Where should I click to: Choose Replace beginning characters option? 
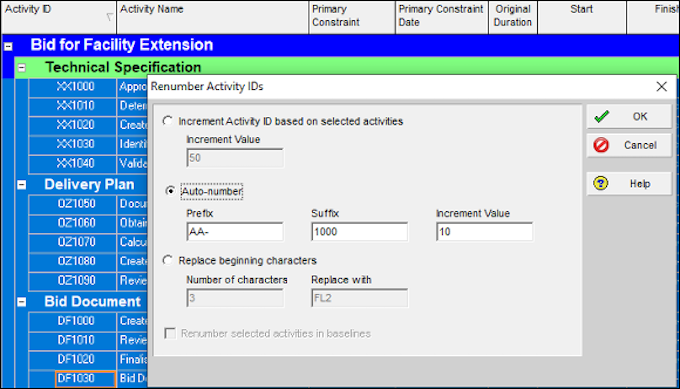click(168, 260)
